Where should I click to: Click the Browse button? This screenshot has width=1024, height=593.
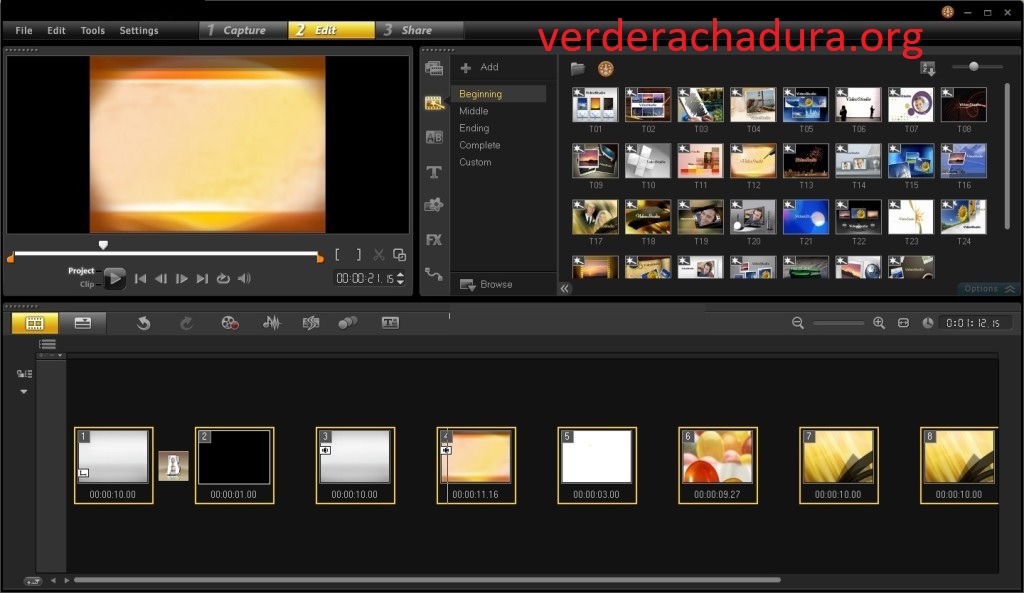[x=487, y=285]
